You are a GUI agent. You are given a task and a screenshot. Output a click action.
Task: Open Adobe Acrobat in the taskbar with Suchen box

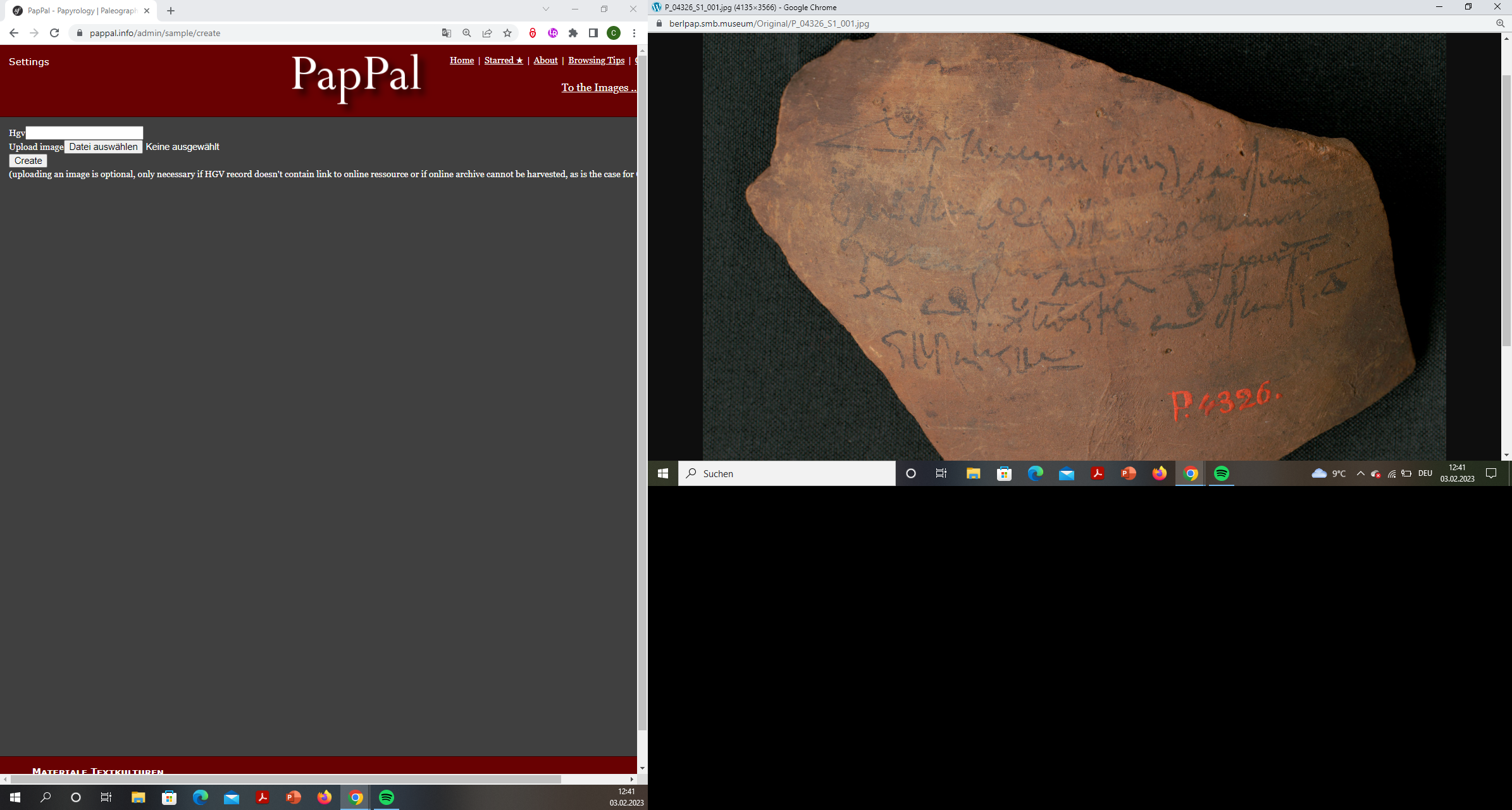[1098, 473]
